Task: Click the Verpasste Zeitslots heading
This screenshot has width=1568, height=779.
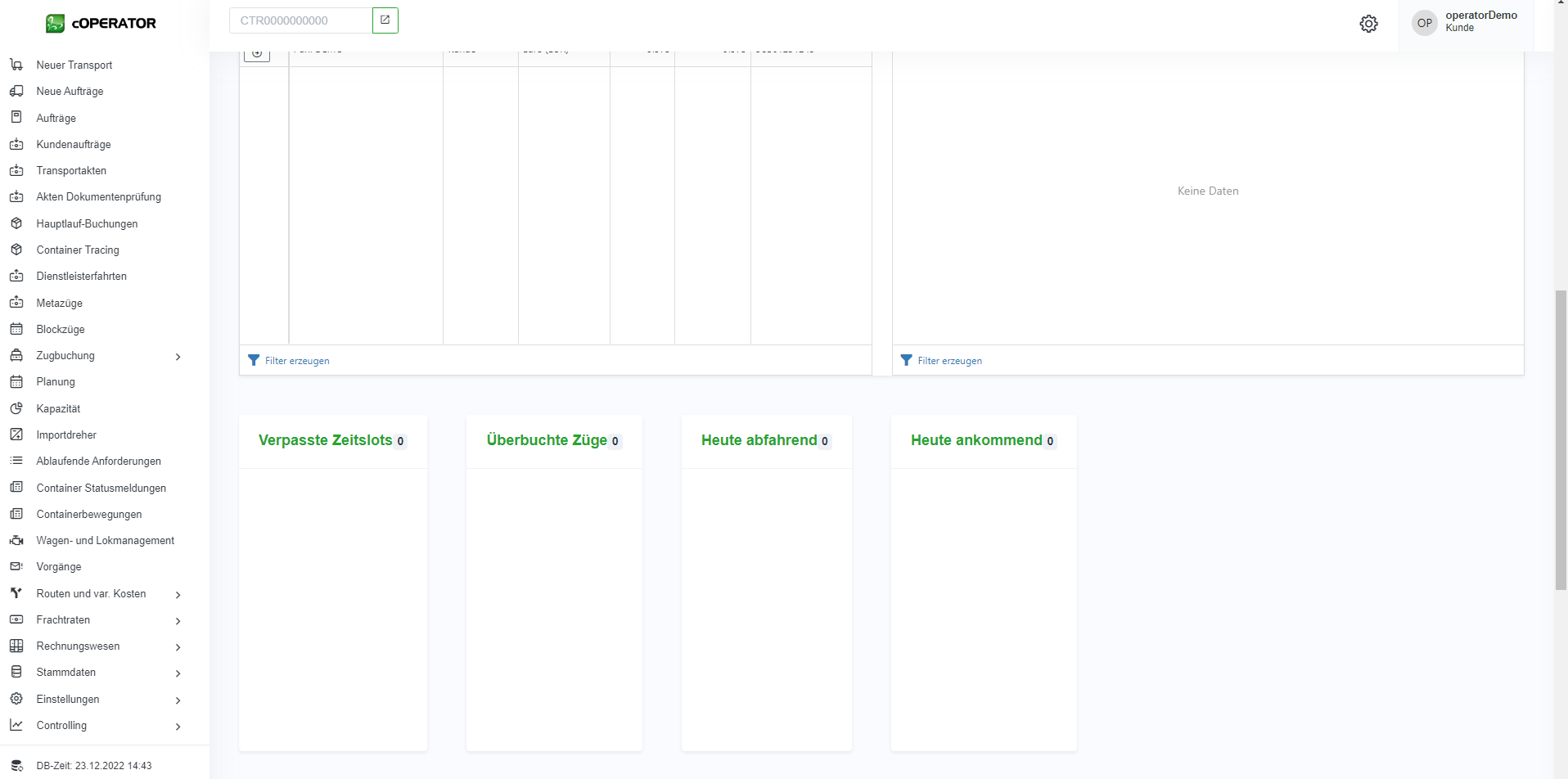Action: click(325, 440)
